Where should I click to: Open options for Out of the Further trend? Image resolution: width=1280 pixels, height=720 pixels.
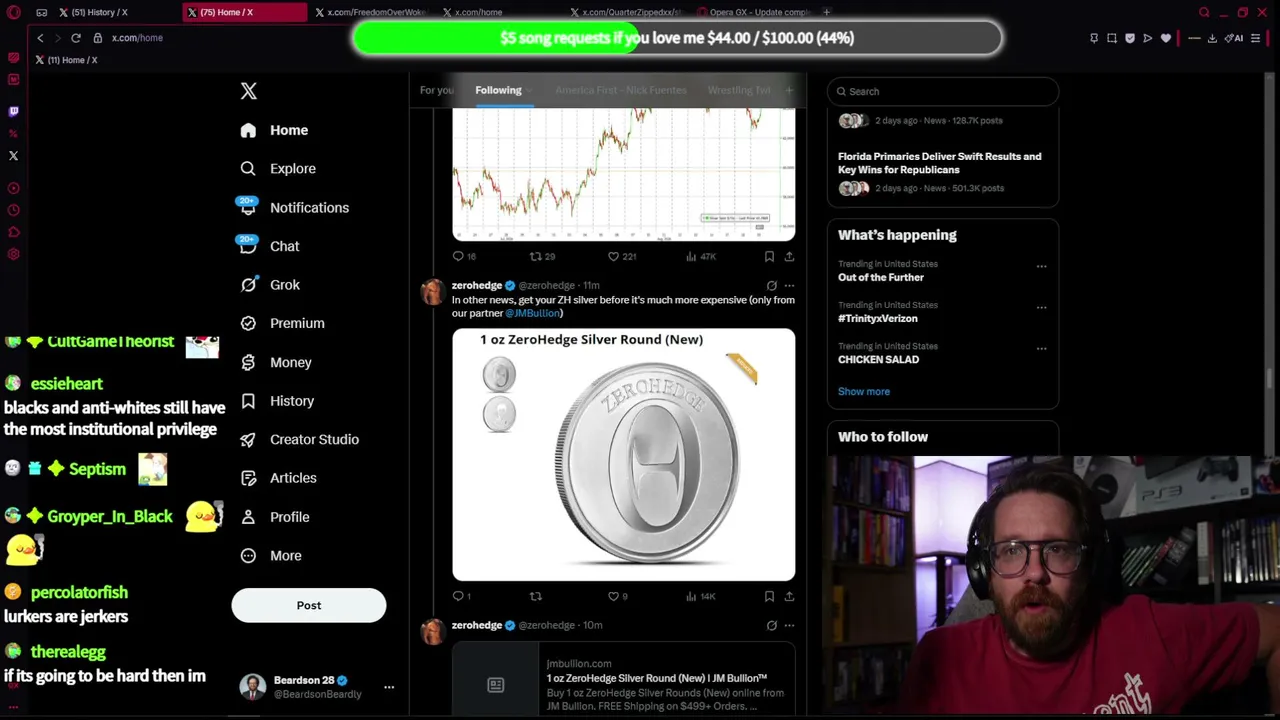(x=1041, y=267)
